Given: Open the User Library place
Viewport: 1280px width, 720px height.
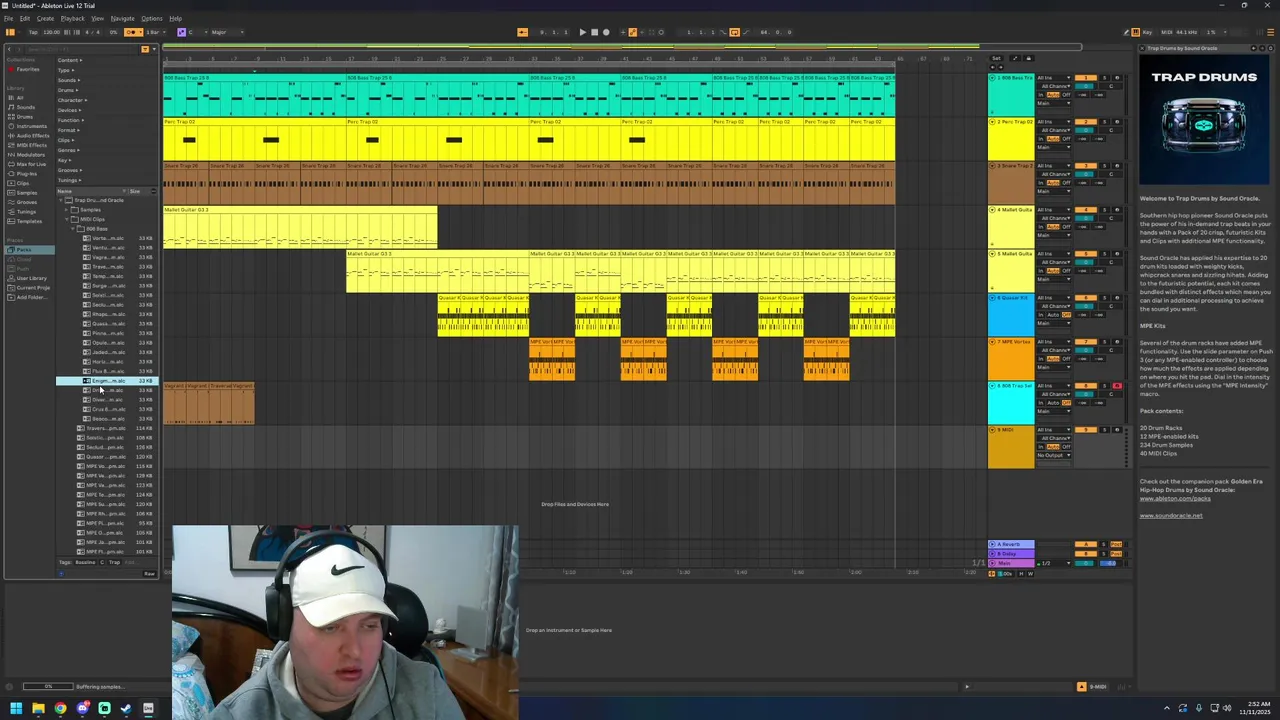Looking at the screenshot, I should point(30,278).
